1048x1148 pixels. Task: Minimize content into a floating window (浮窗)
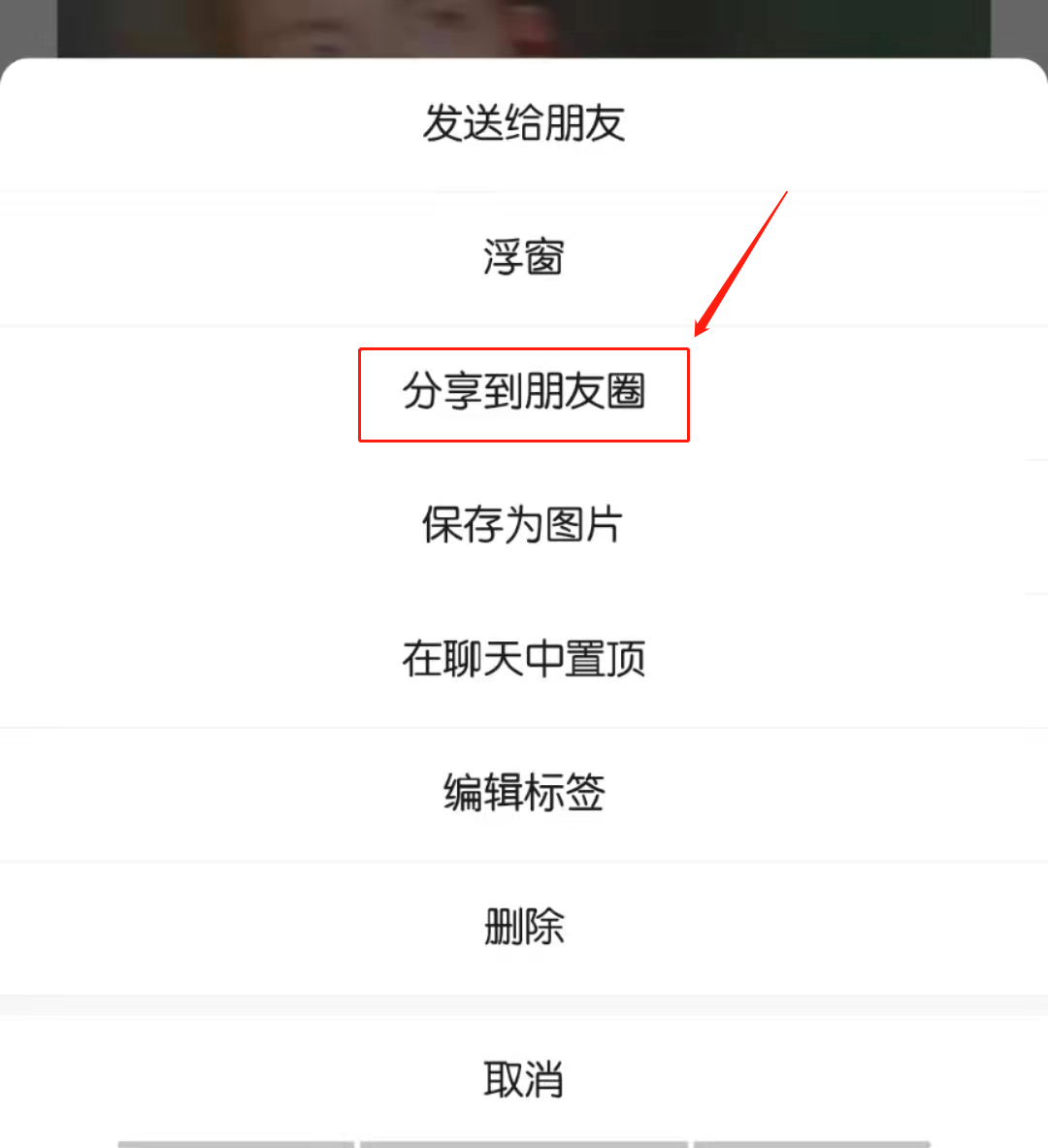[x=524, y=258]
